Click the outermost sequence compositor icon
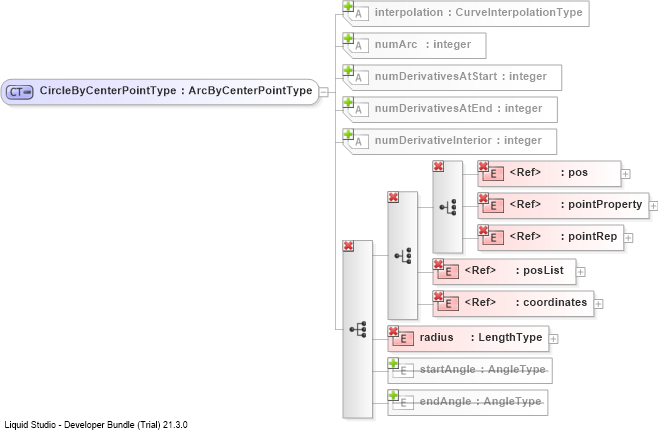Screen dimensions: 658x430 point(358,330)
